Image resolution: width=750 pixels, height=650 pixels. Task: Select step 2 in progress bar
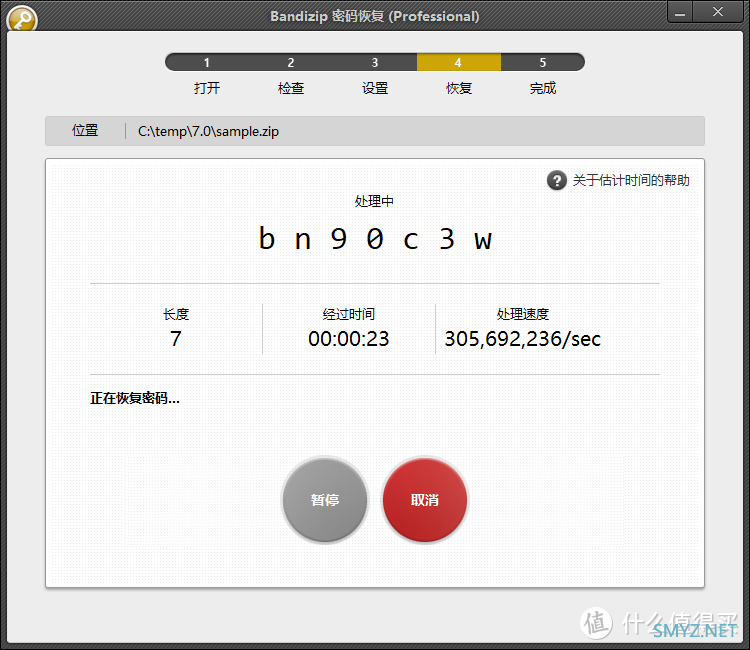tap(291, 62)
